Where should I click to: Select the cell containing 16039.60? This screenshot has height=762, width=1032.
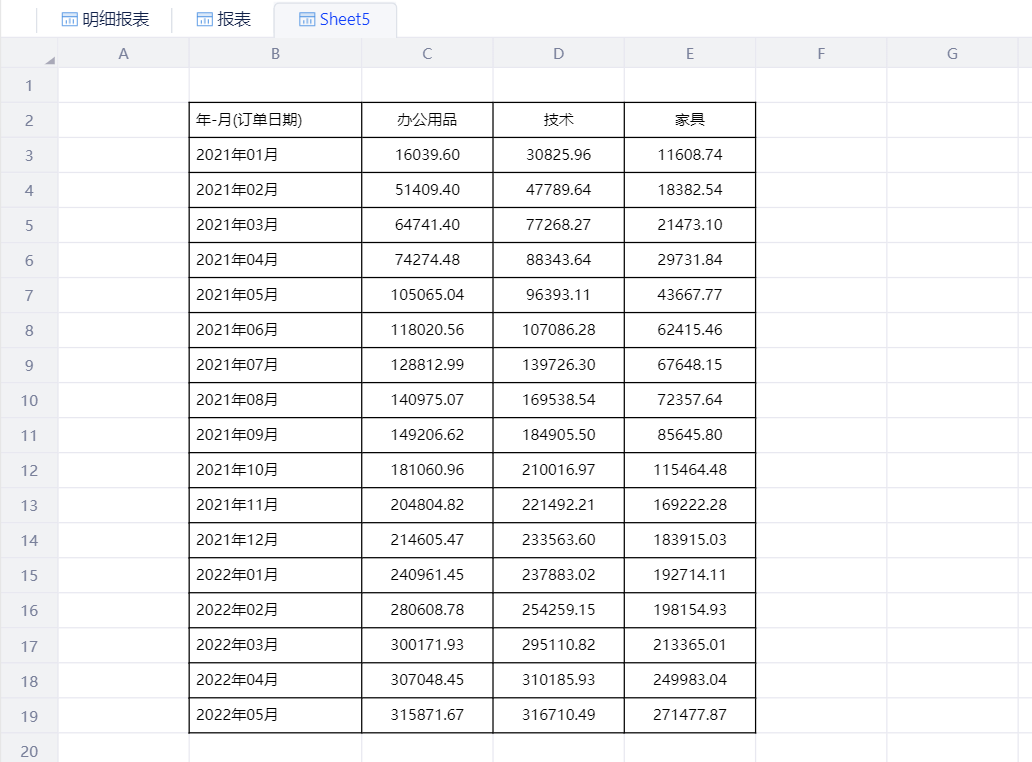(427, 155)
